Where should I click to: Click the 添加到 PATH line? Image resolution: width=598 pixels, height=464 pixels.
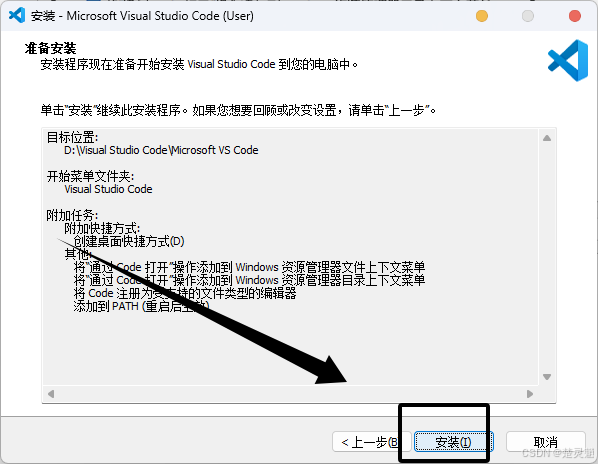141,306
